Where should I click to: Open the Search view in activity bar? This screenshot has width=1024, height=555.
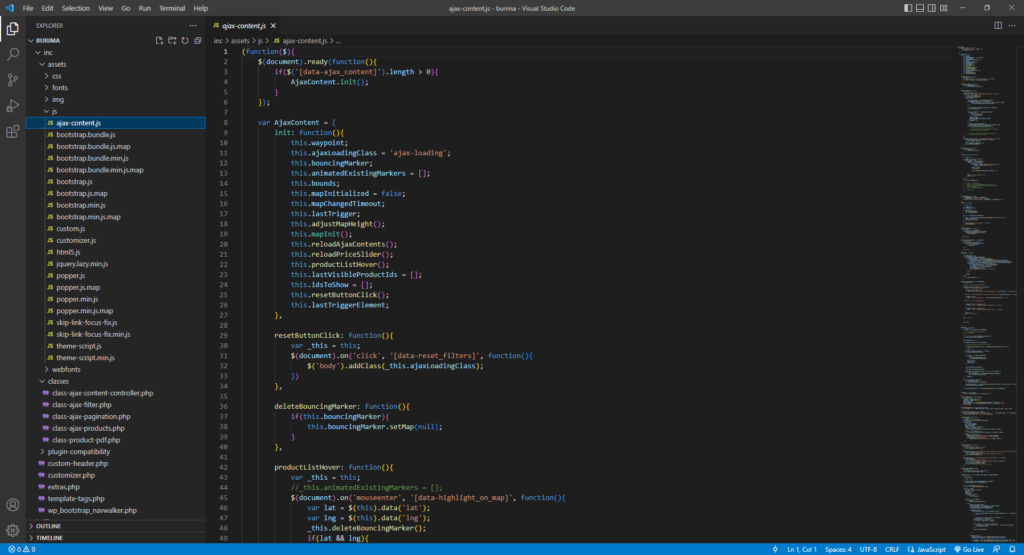pos(12,54)
